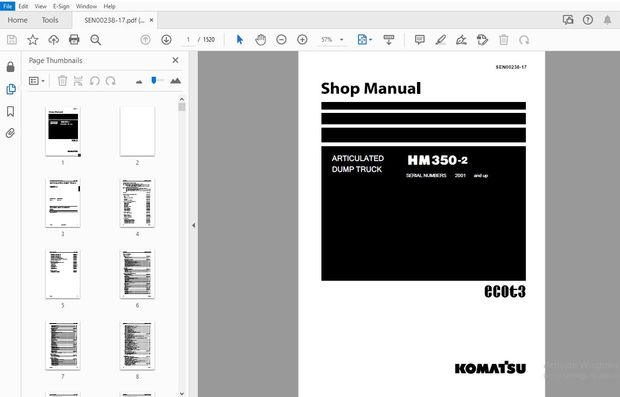620x397 pixels.
Task: Add a comment with sticky note icon
Action: pos(420,40)
